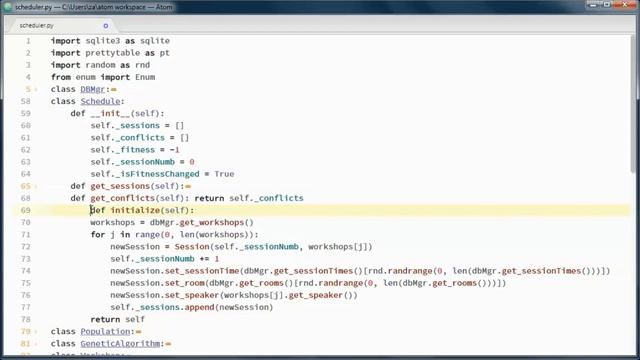Click the modified dot on scheduler.py tab
The height and width of the screenshot is (360, 640).
(106, 26)
